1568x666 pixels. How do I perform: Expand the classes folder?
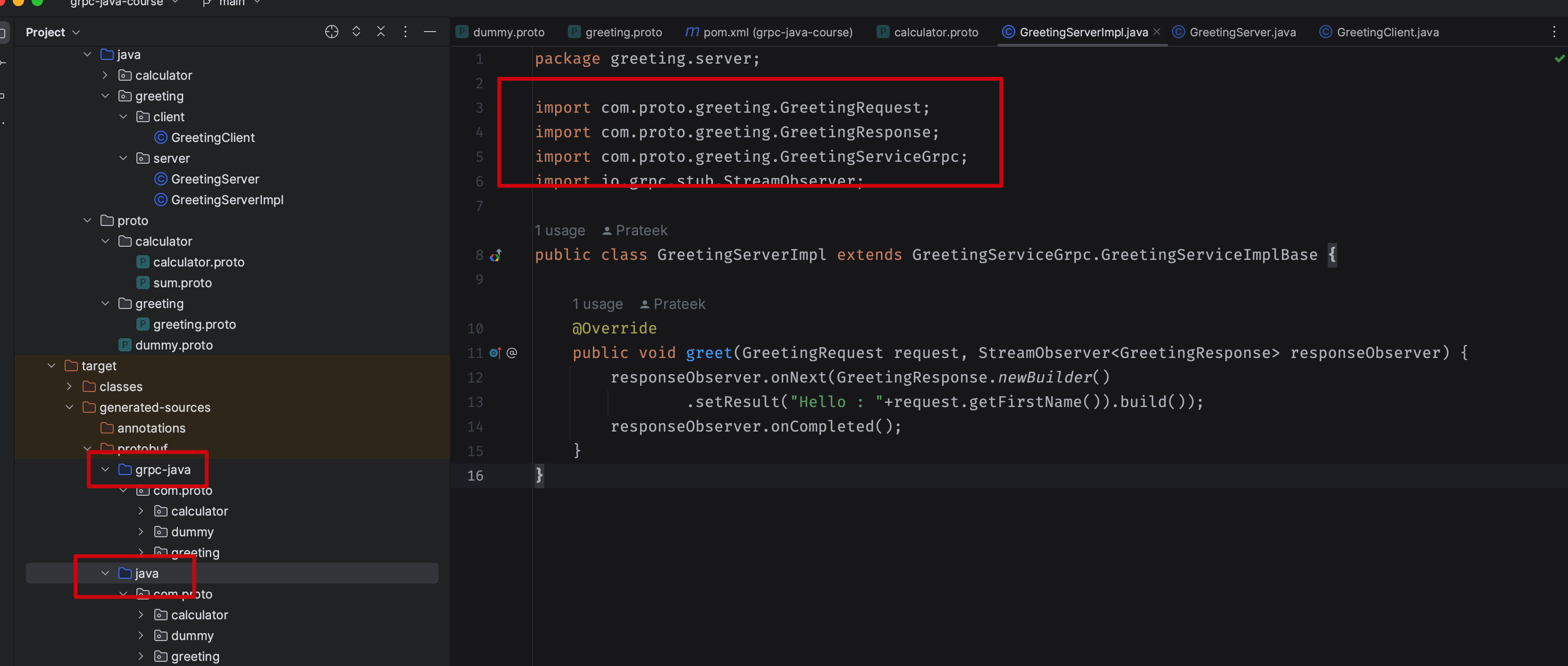(x=69, y=387)
